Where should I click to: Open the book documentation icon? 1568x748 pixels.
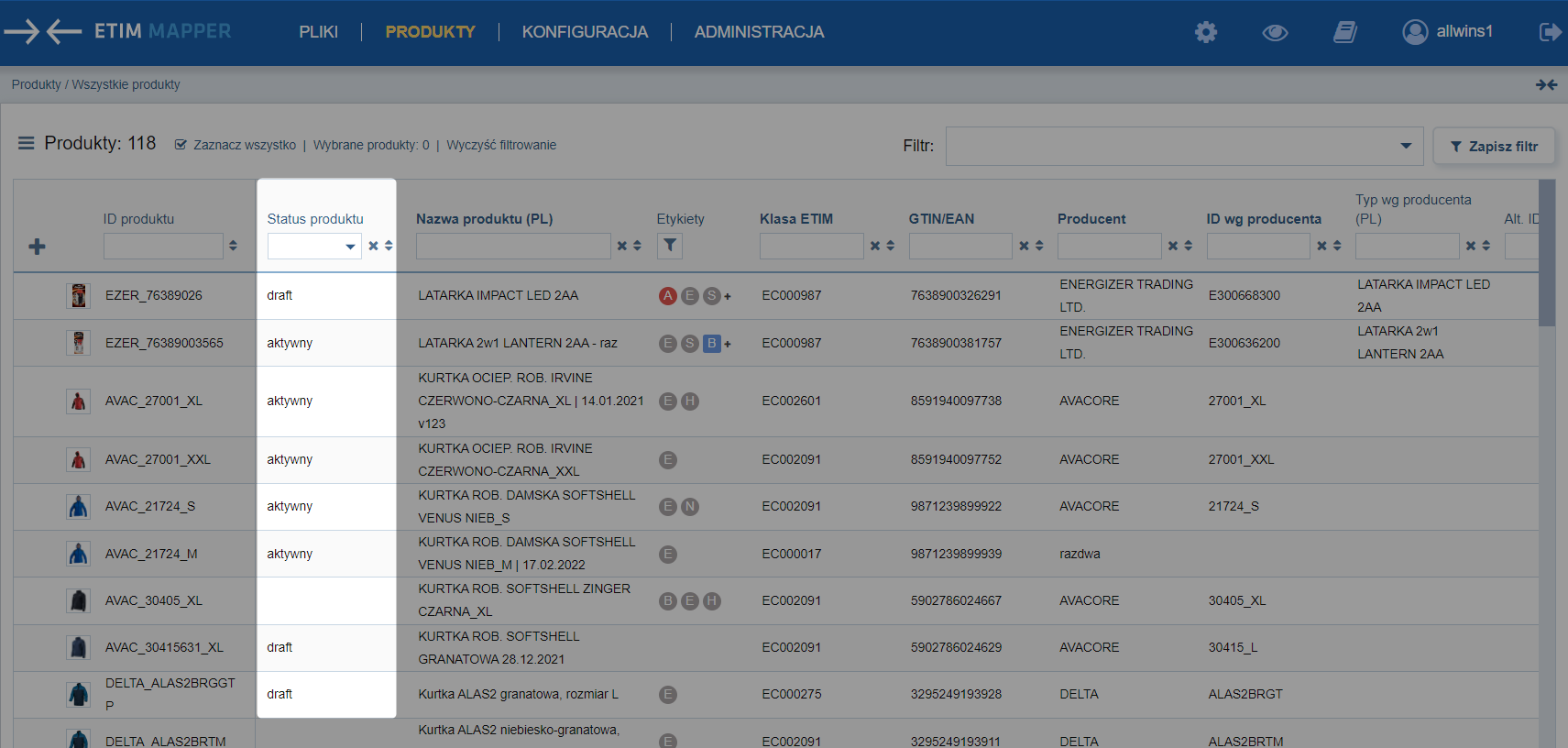(x=1345, y=32)
